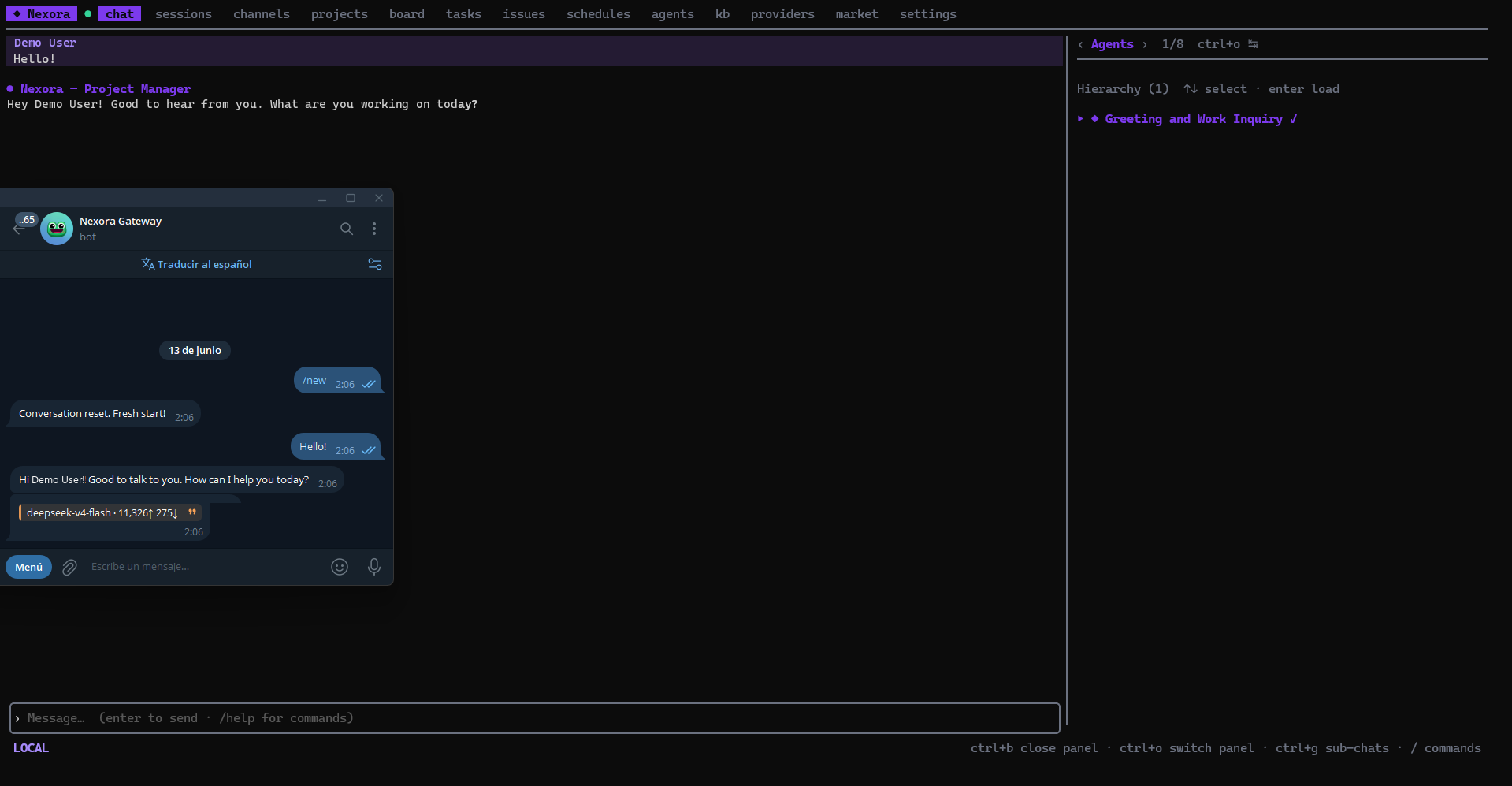Open the projects tab
The width and height of the screenshot is (1512, 786).
(339, 14)
